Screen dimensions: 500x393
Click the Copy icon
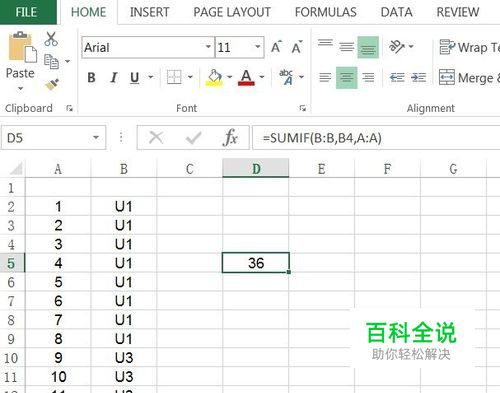[51, 61]
